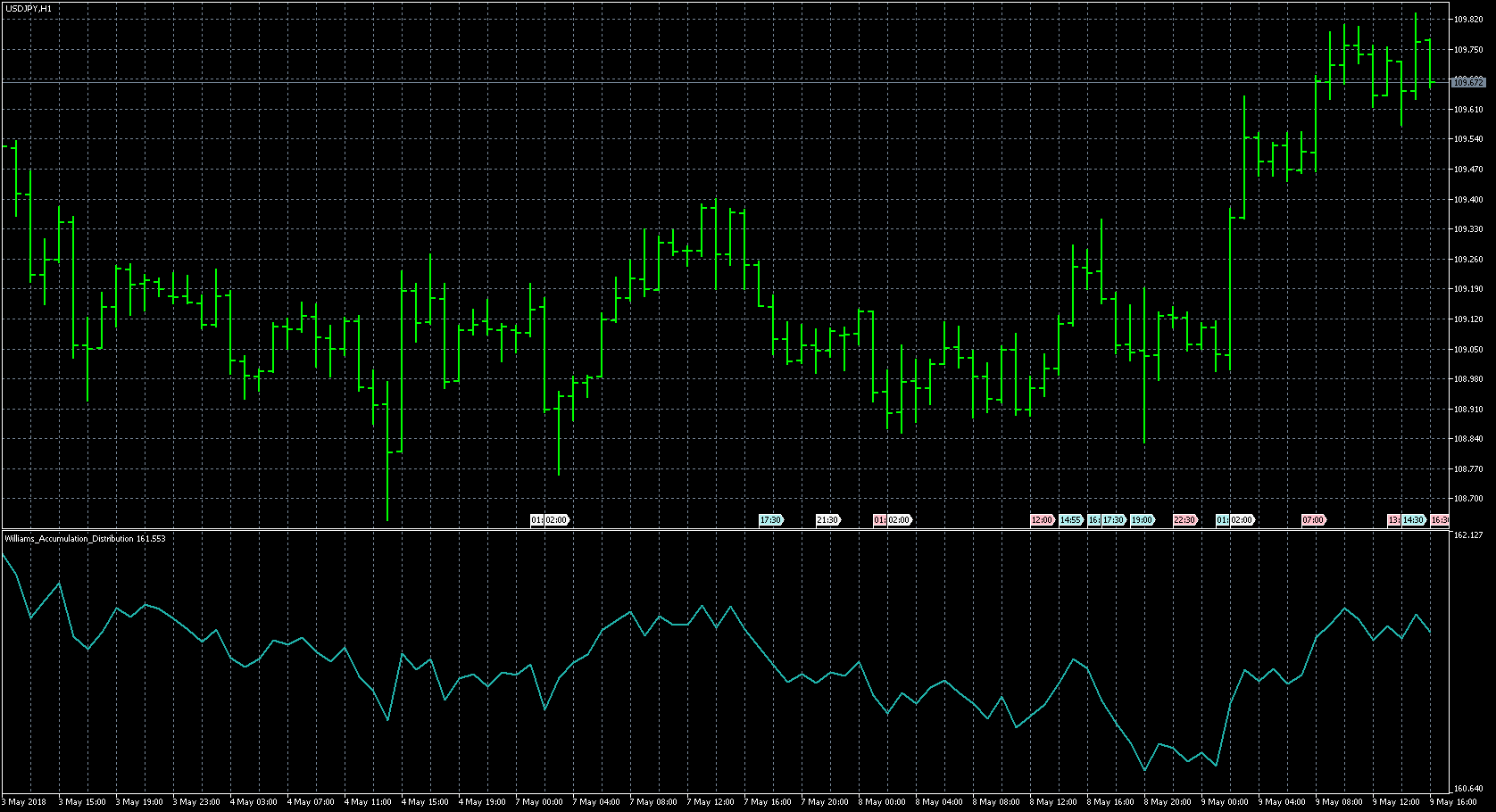
Task: Select the pink 22:30 event marker
Action: 1184,520
